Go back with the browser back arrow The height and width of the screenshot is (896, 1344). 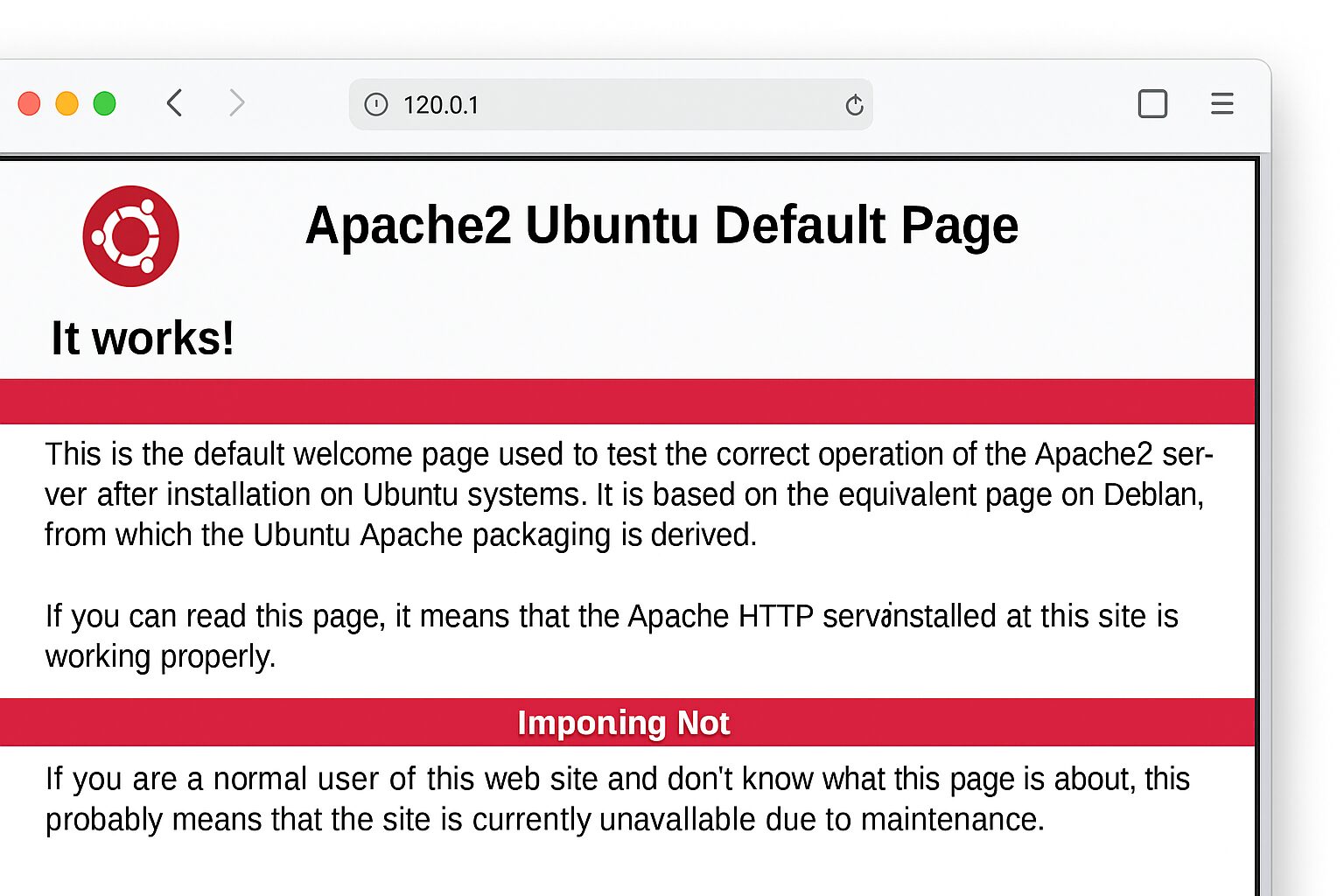(x=174, y=103)
